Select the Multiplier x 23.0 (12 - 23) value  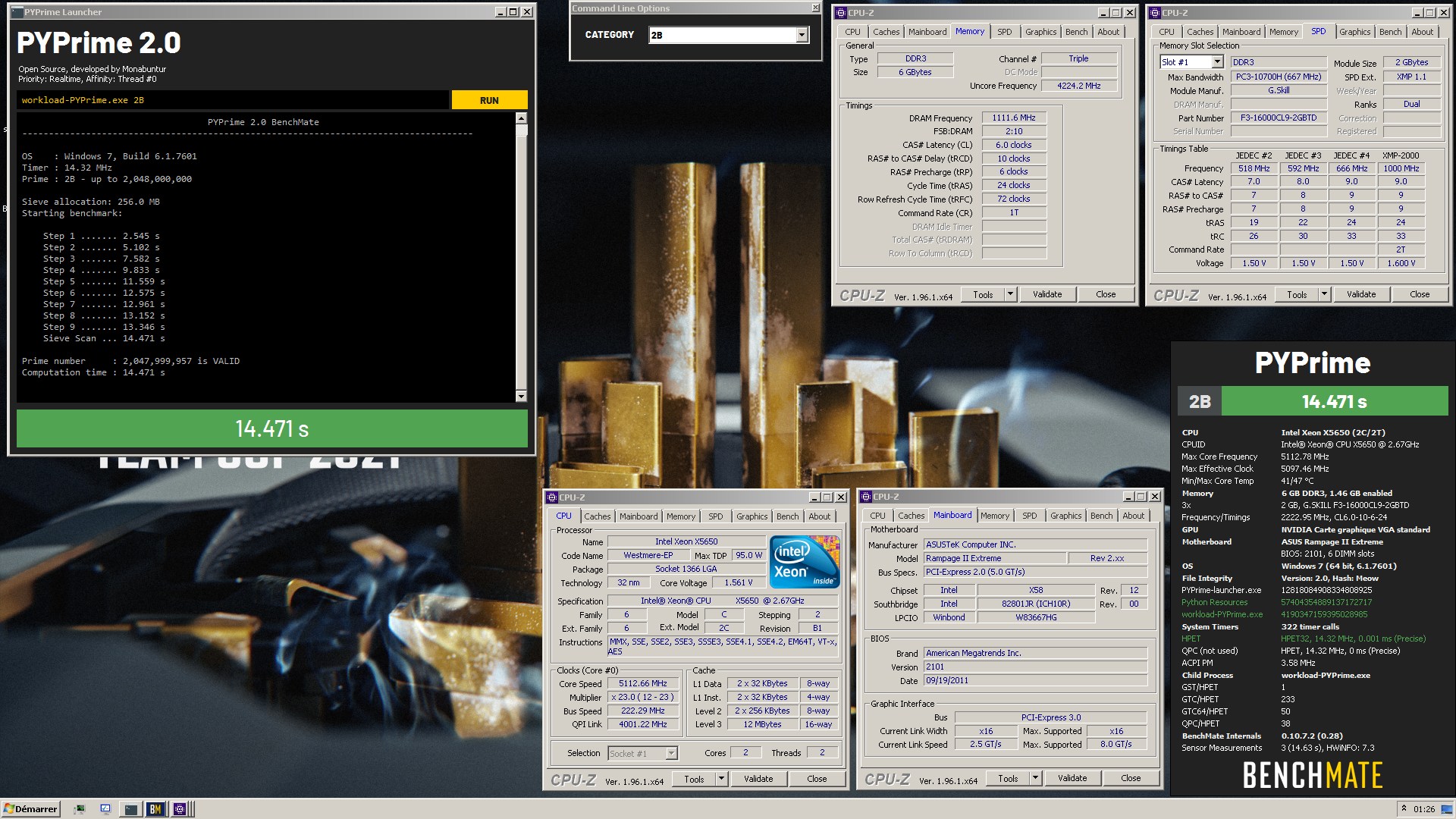[x=644, y=698]
